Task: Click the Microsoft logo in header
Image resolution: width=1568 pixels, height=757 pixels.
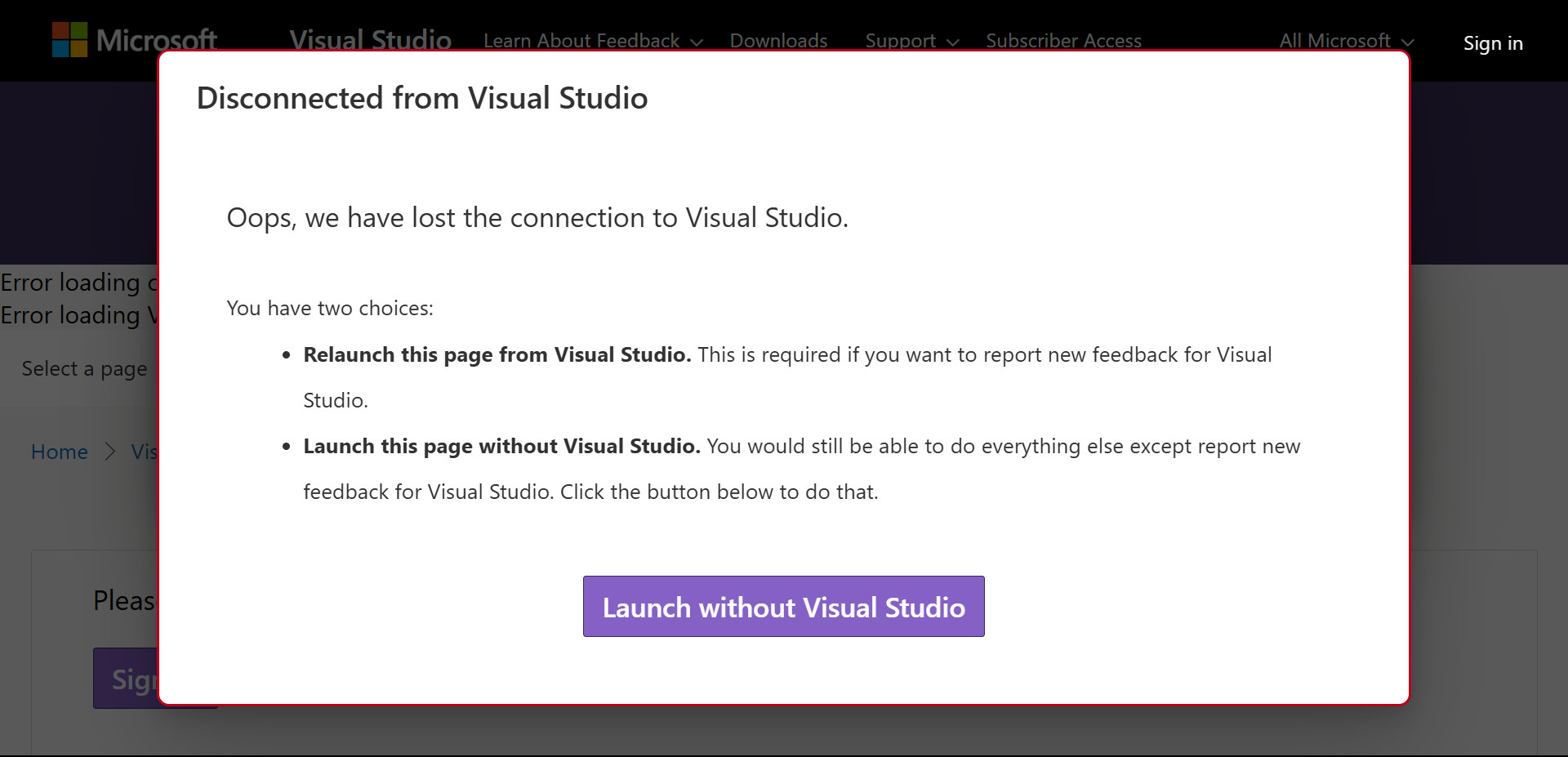Action: click(135, 39)
